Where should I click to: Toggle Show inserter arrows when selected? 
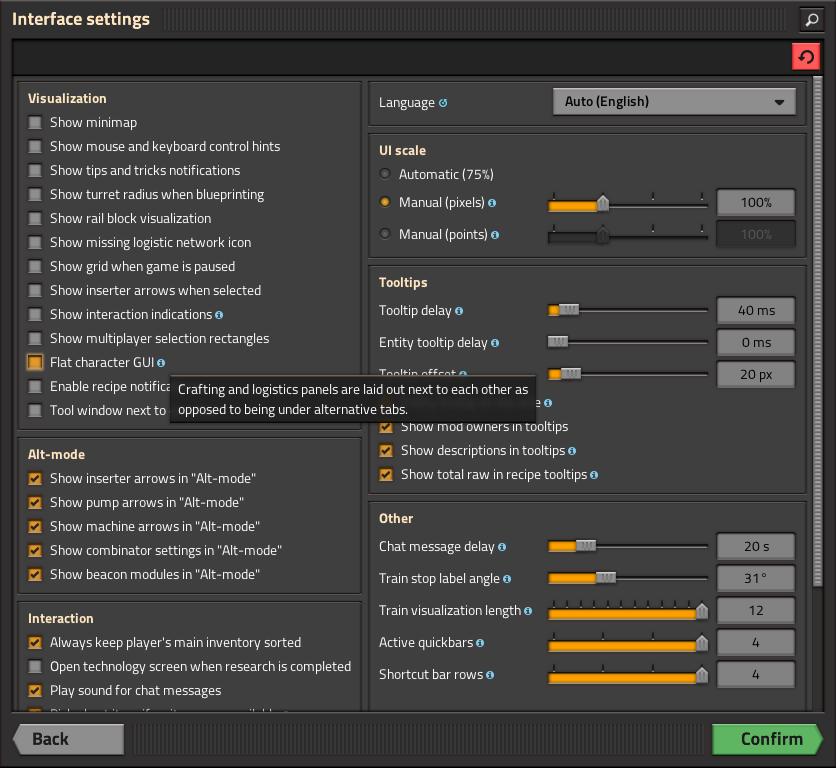point(35,291)
